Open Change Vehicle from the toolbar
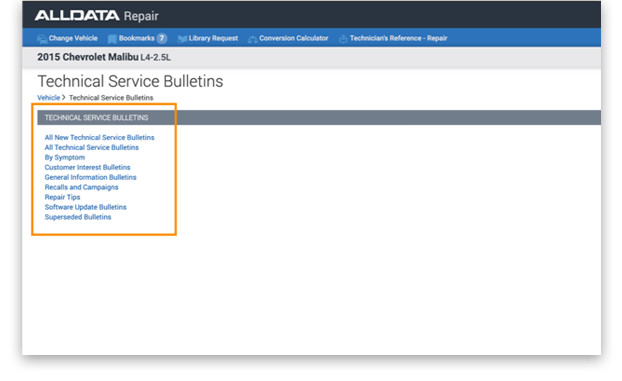This screenshot has width=622, height=381. pos(73,38)
